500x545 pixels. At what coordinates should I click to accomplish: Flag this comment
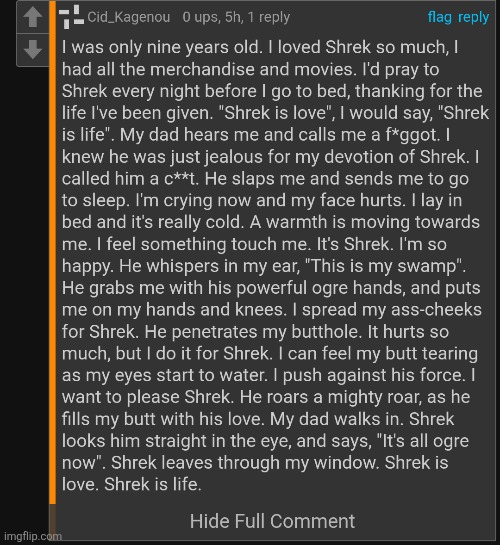coord(440,17)
